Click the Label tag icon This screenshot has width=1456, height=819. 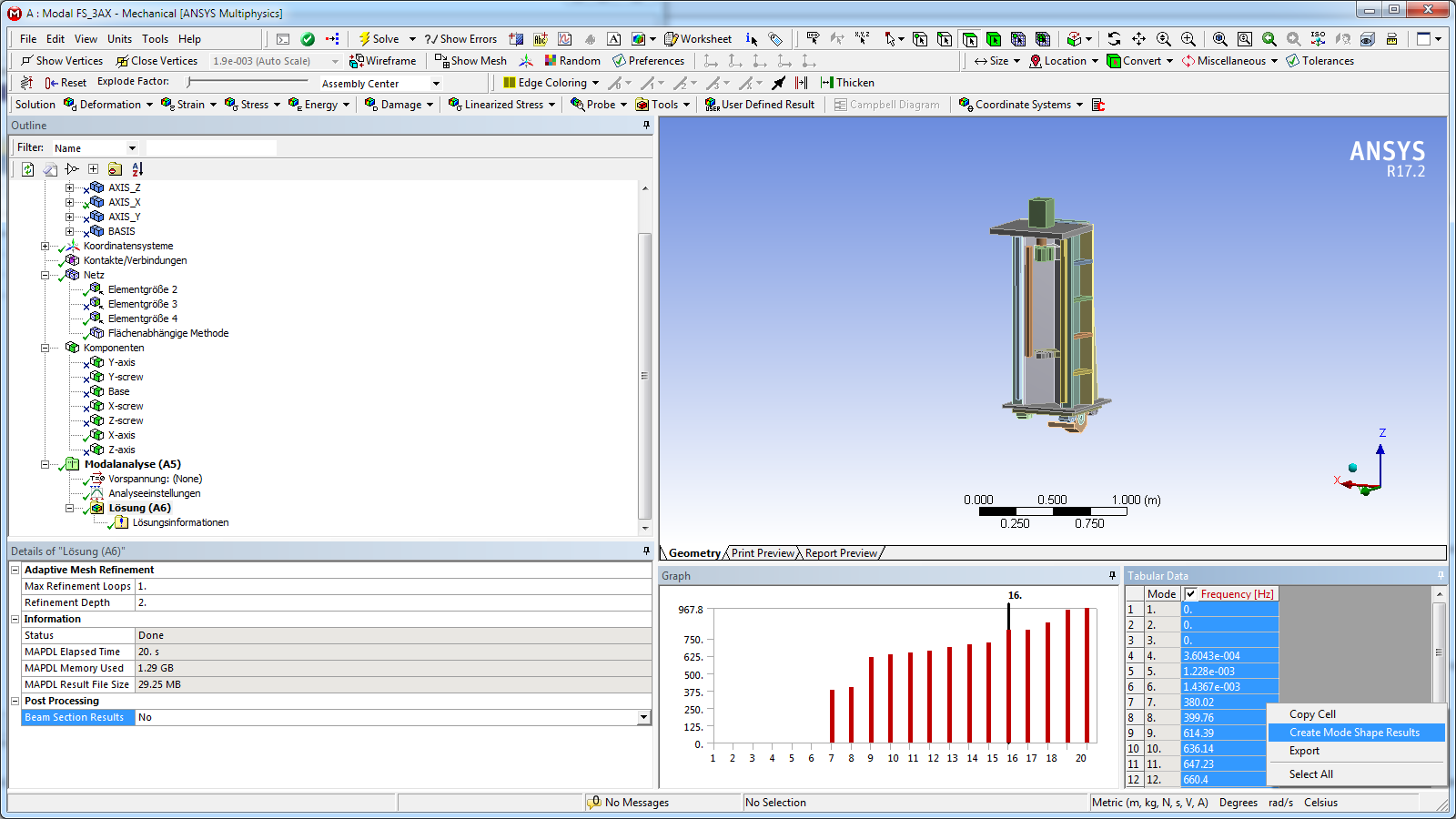pos(775,39)
